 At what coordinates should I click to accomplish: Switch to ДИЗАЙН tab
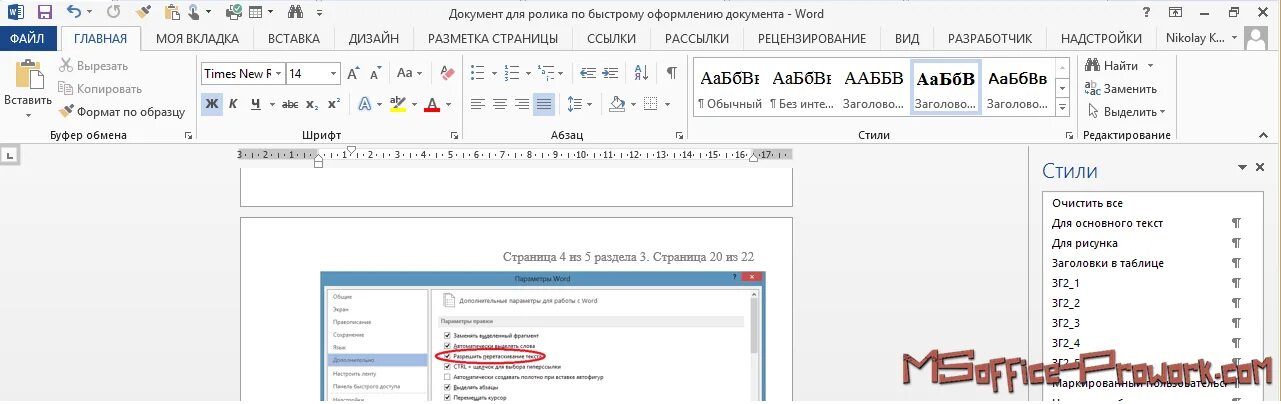pyautogui.click(x=374, y=39)
